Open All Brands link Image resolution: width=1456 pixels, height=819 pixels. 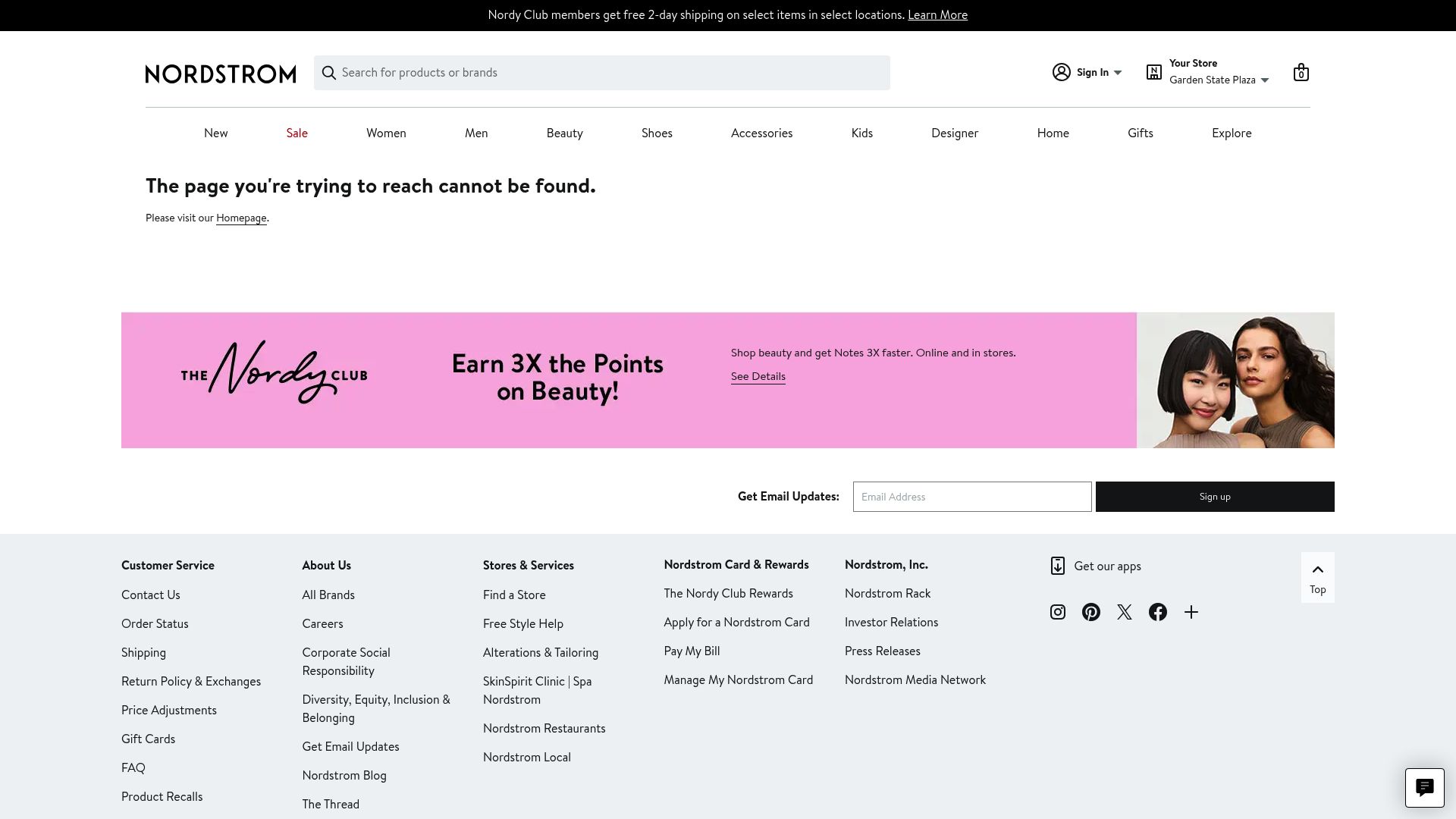point(328,595)
